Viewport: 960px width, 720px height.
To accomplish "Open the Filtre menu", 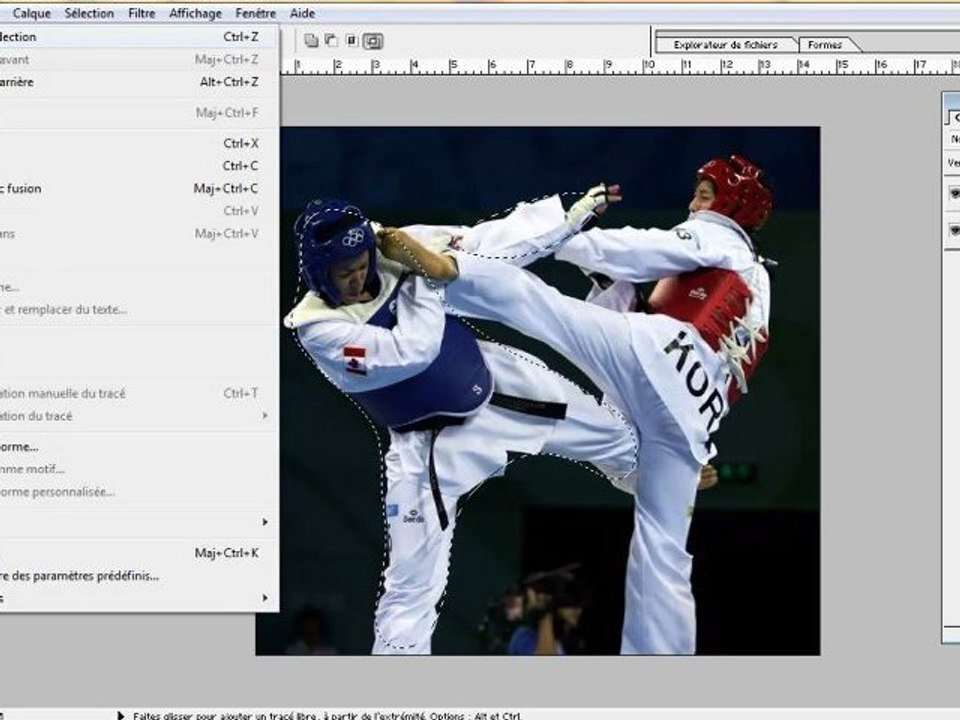I will pyautogui.click(x=141, y=13).
